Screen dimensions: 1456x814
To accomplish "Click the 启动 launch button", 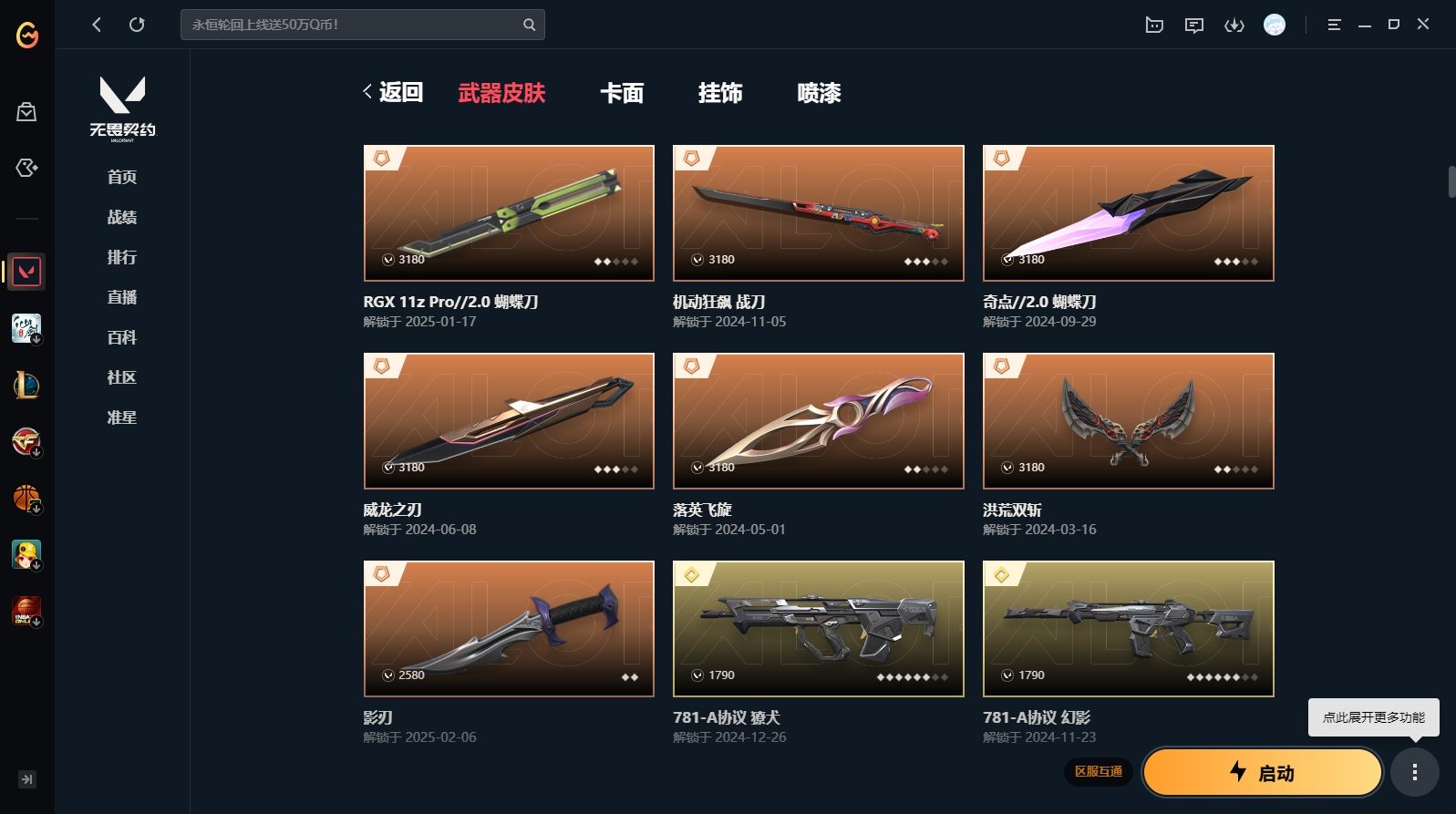I will (x=1263, y=773).
